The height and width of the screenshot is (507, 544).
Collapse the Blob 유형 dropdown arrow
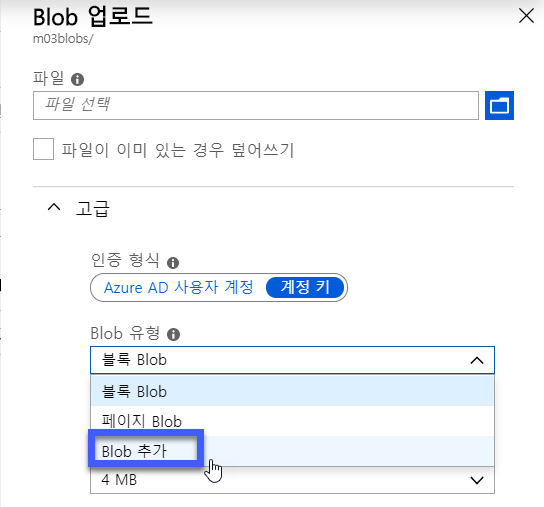pyautogui.click(x=477, y=361)
